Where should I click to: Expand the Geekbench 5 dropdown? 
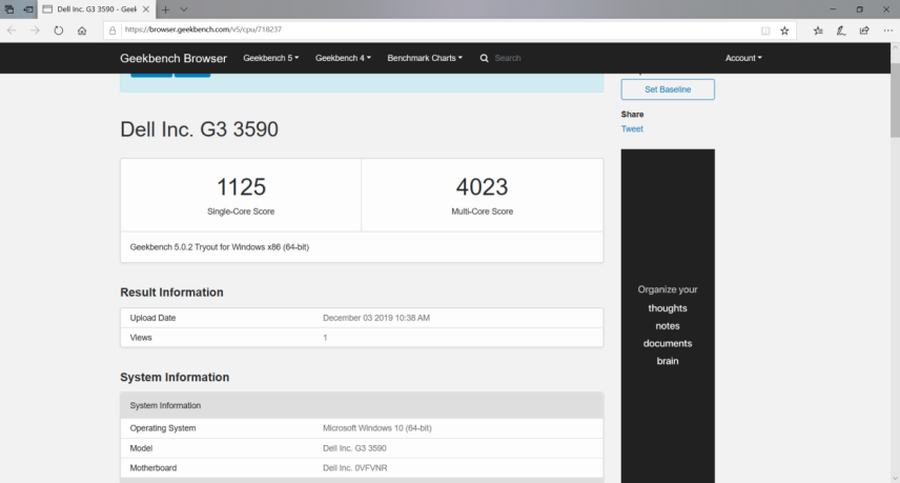click(x=271, y=58)
